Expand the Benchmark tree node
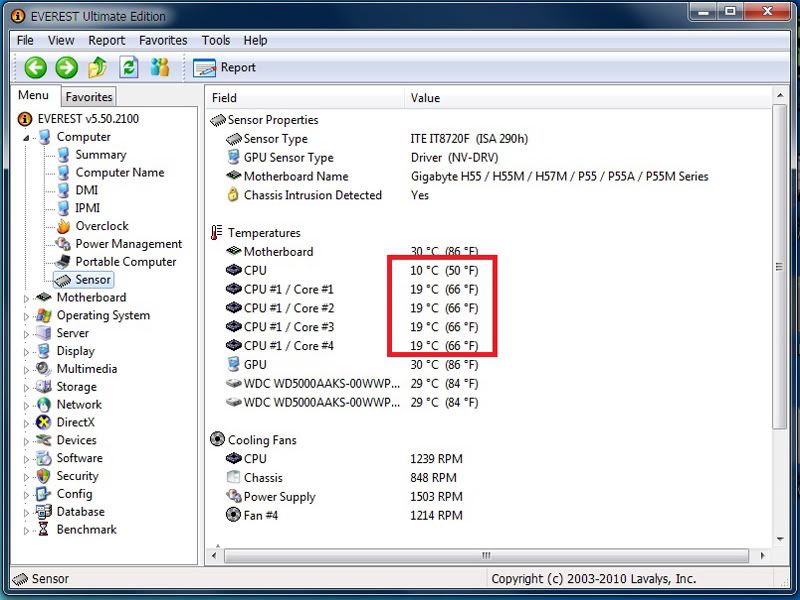Viewport: 800px width, 600px height. [26, 530]
